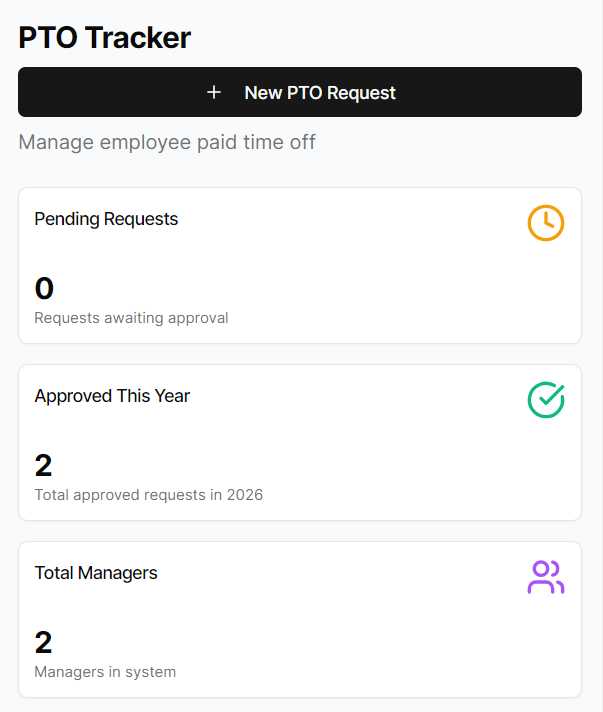This screenshot has height=712, width=603.
Task: Click the pending requests count of 0
Action: pyautogui.click(x=44, y=289)
